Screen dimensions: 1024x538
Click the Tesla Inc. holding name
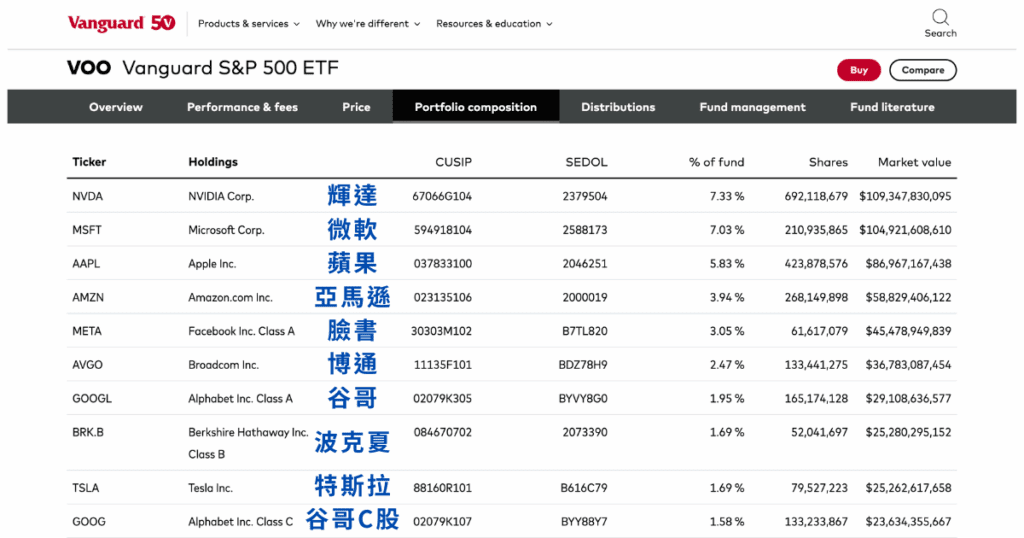pyautogui.click(x=210, y=488)
